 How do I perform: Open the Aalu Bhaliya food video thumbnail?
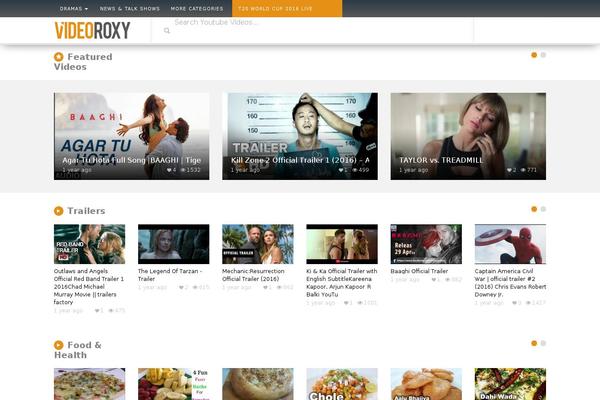[x=426, y=384]
